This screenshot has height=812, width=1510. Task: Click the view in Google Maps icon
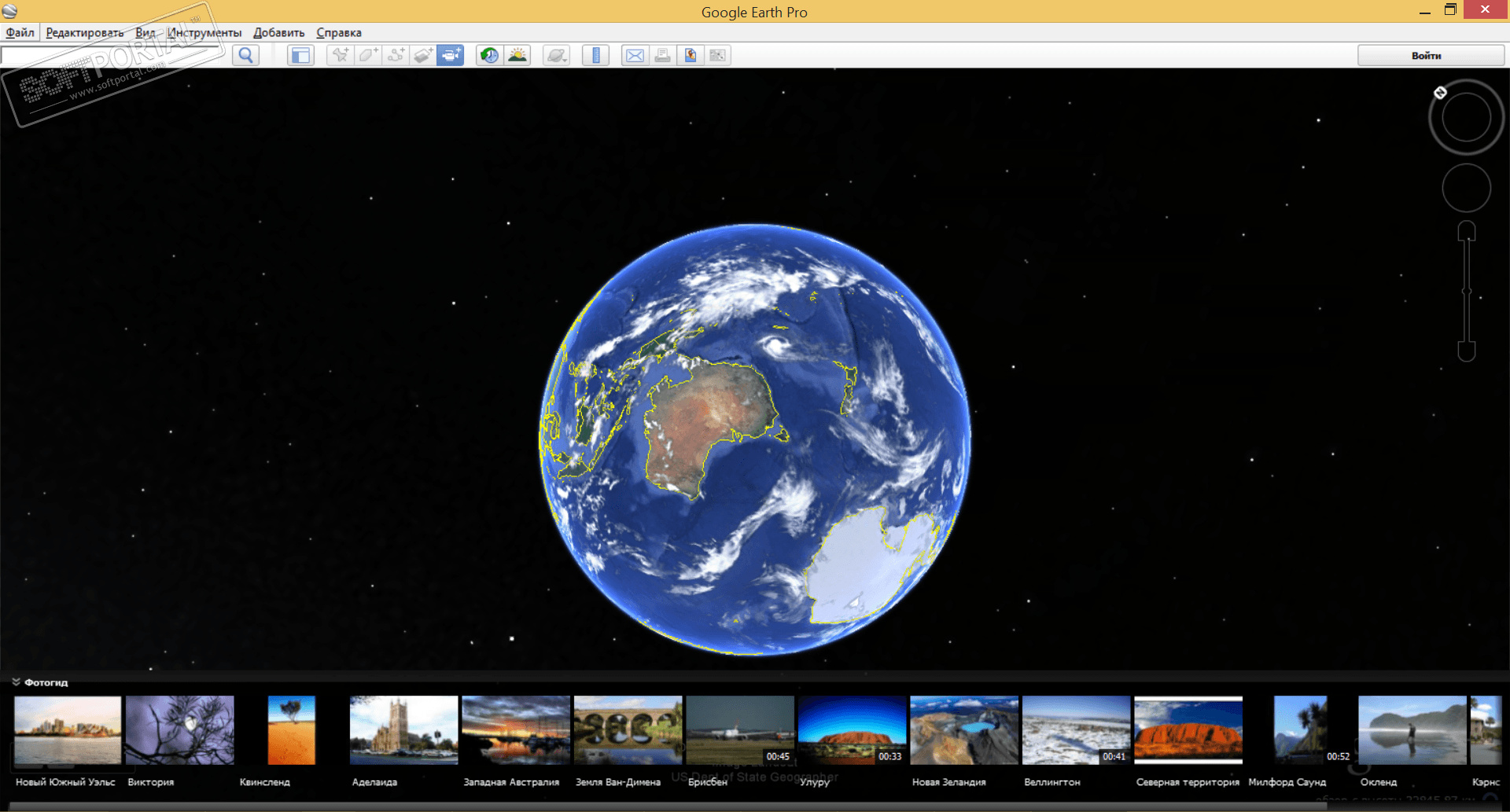(x=717, y=55)
